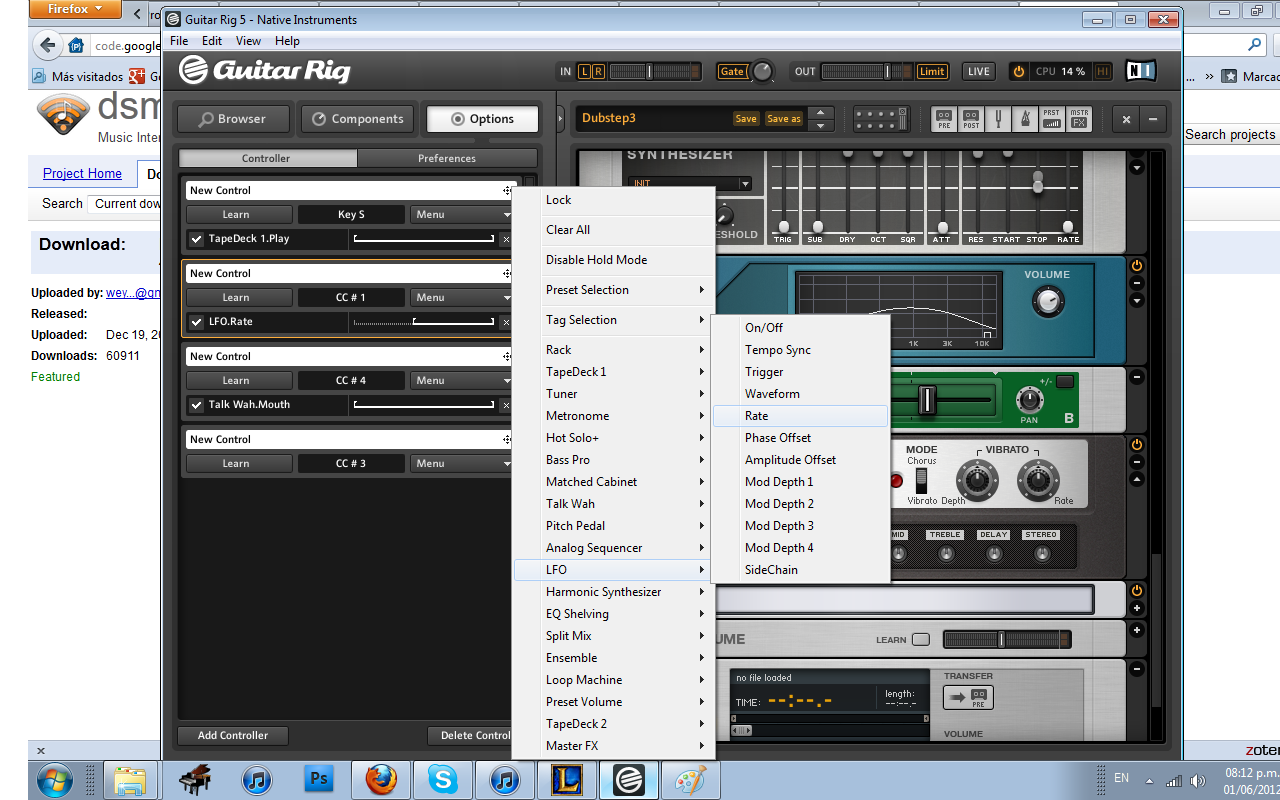Turn the Gate threshold knob
Viewport: 1280px width, 800px height.
click(763, 71)
